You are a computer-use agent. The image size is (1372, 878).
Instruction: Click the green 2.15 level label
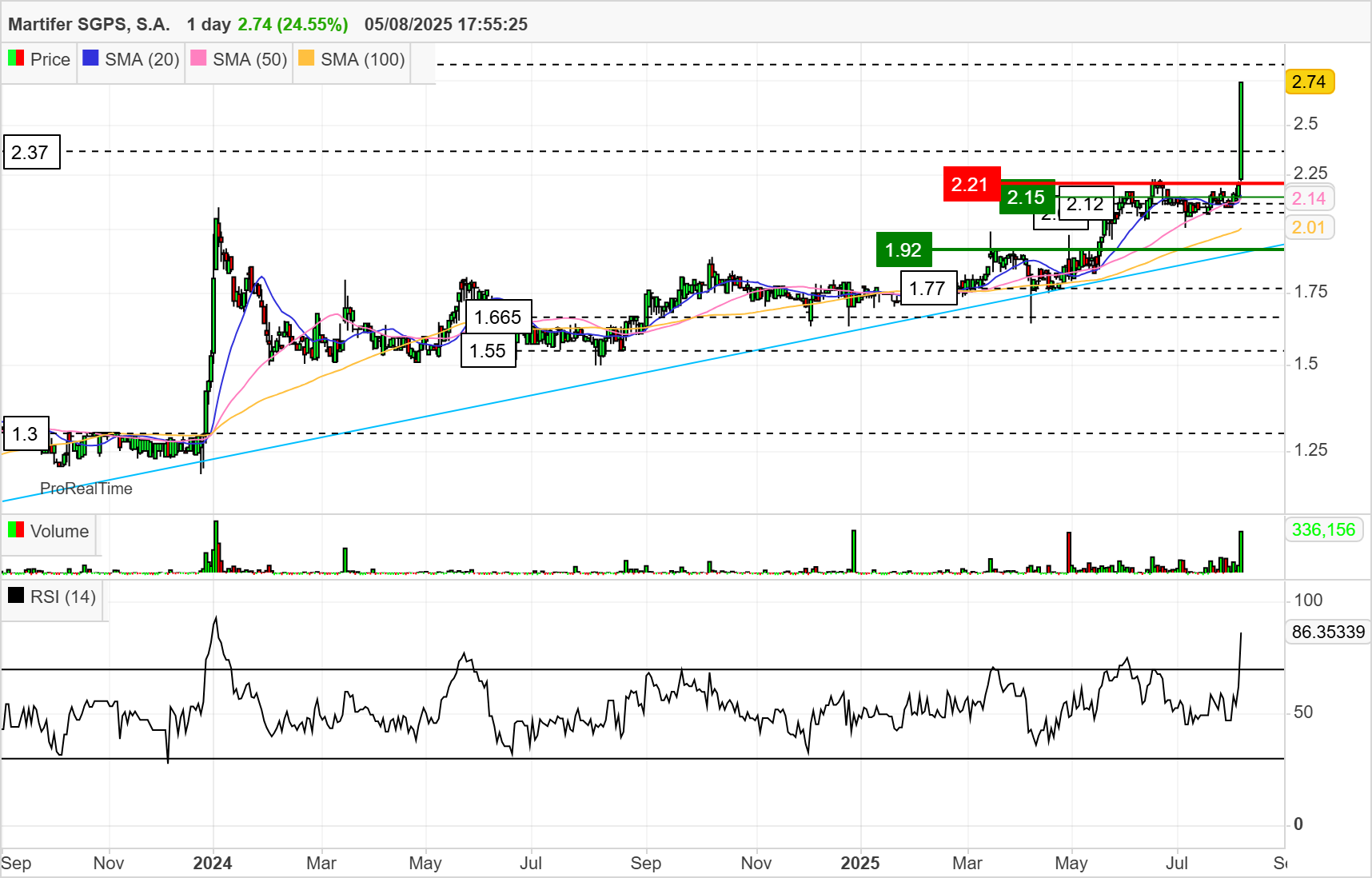(x=1027, y=198)
